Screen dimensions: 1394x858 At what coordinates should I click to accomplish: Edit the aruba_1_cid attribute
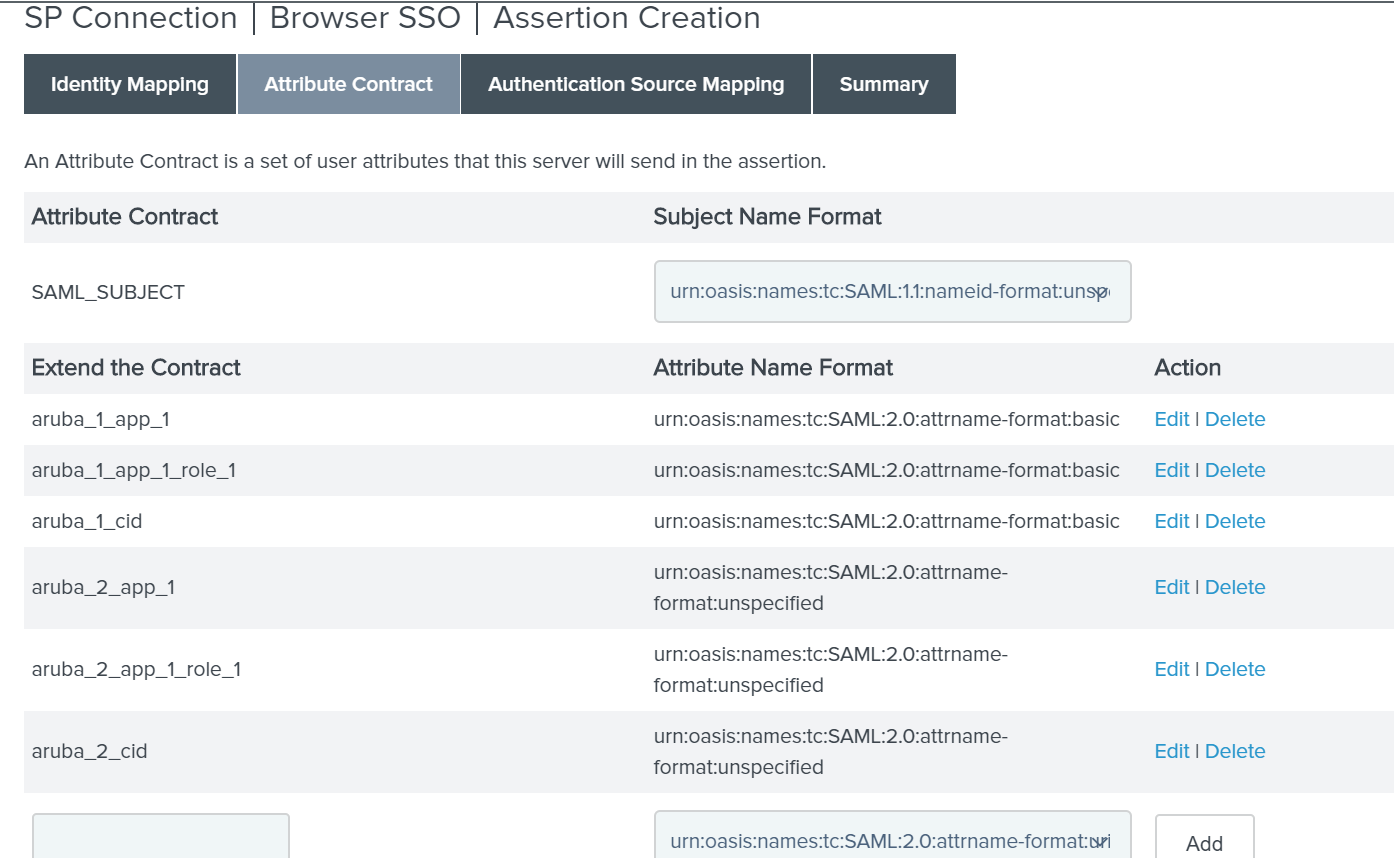click(1172, 521)
